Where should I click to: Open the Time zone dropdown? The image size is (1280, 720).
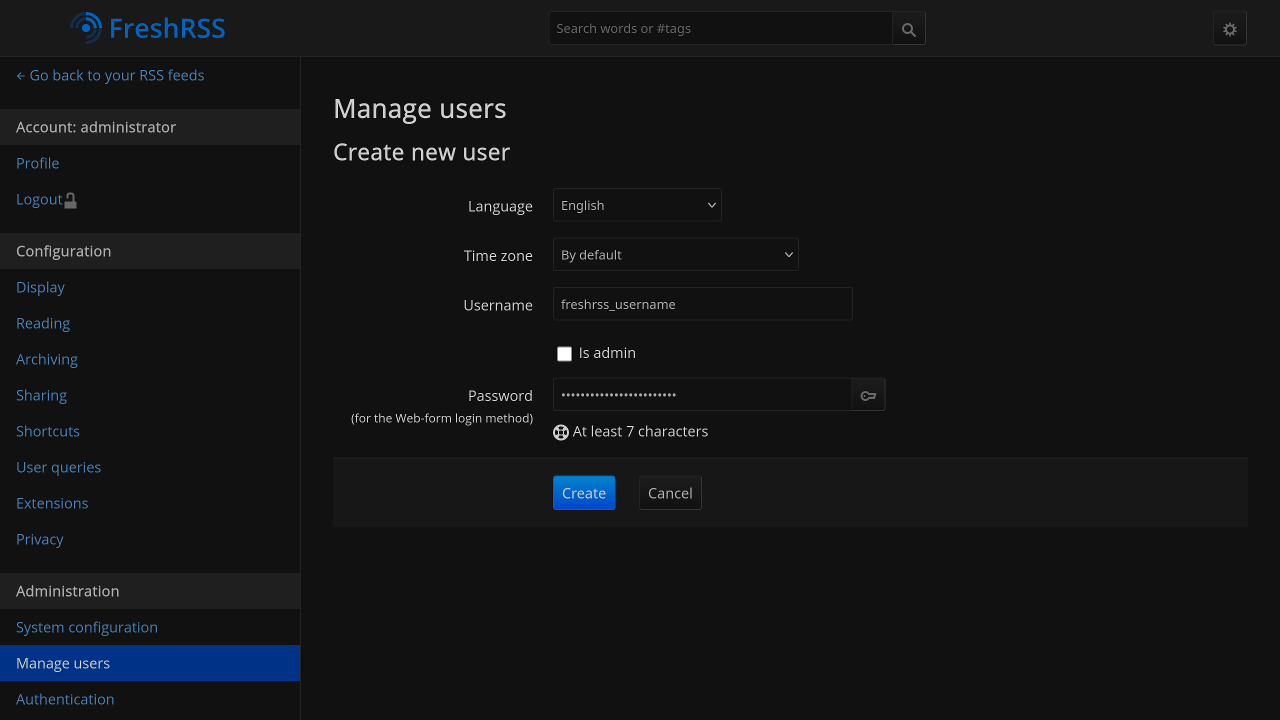675,254
